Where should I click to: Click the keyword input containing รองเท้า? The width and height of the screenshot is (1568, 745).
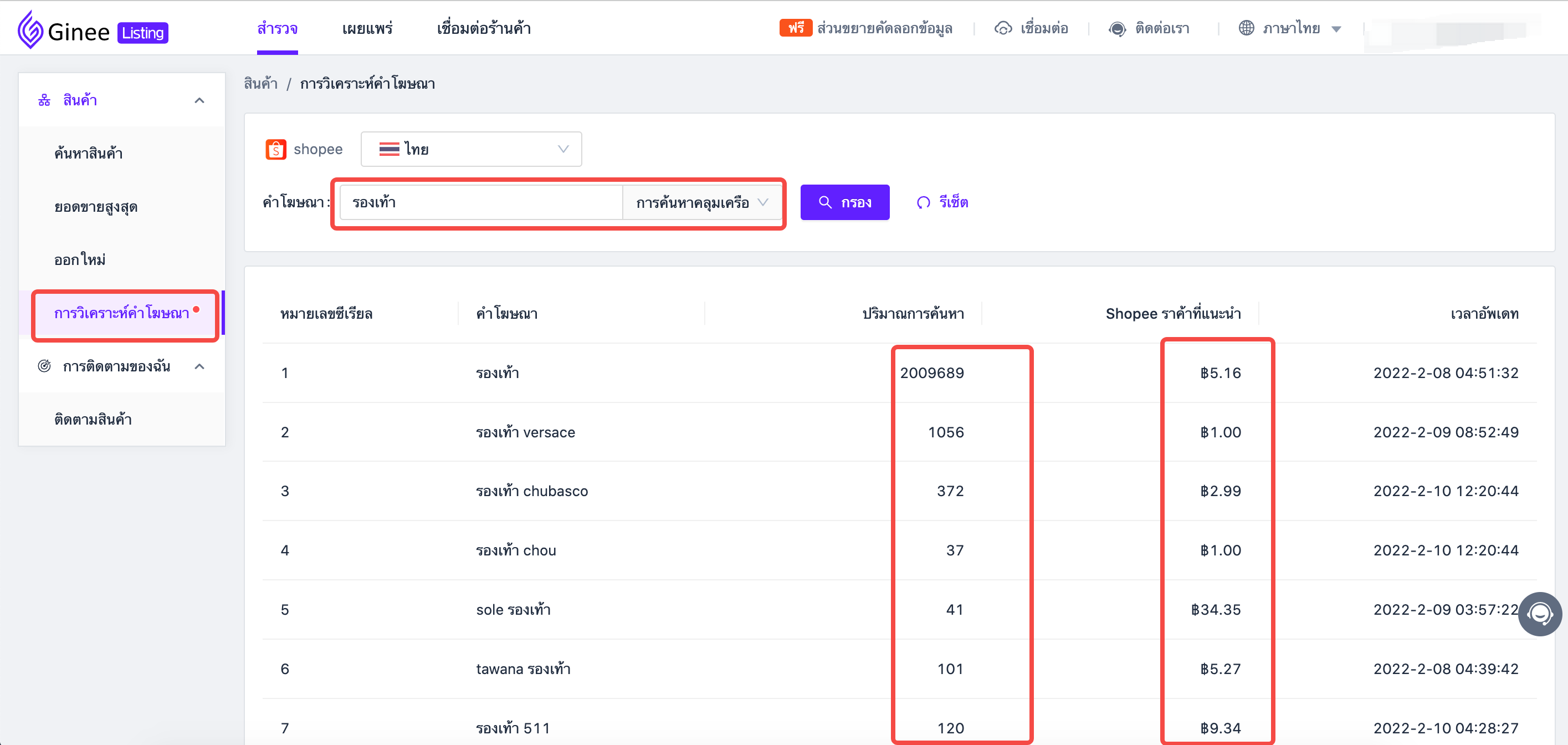click(x=481, y=202)
